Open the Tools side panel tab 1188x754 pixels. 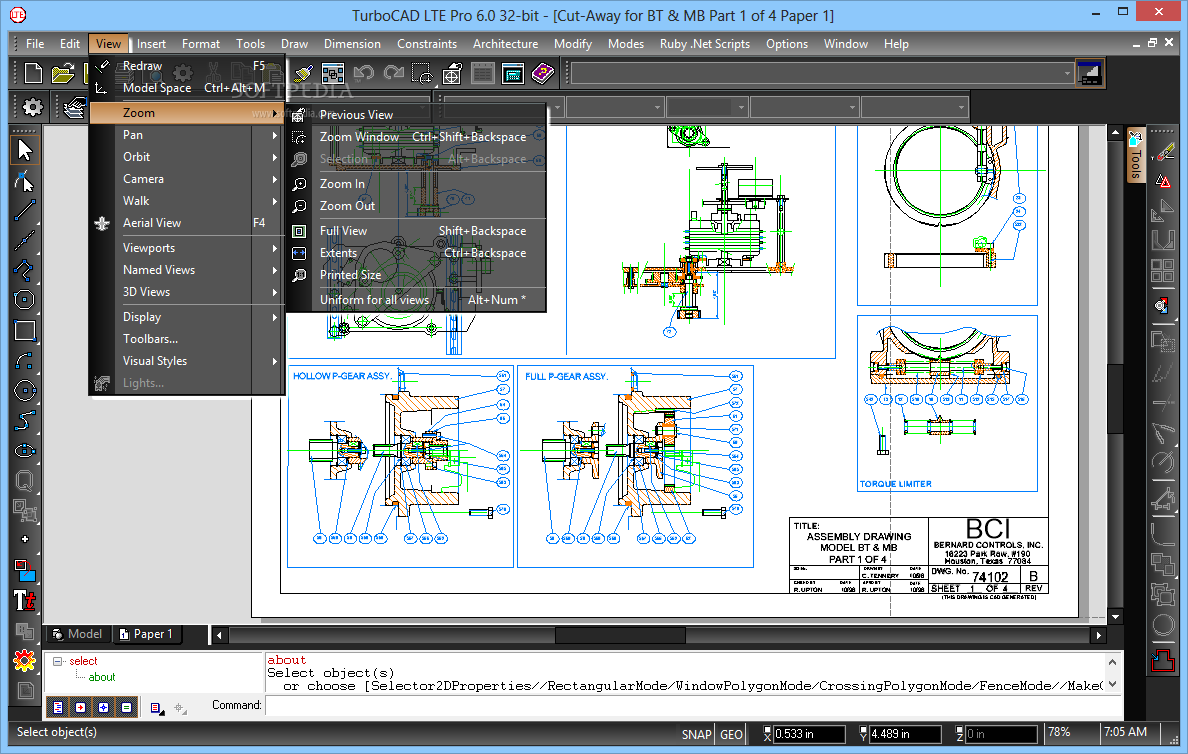[1135, 155]
